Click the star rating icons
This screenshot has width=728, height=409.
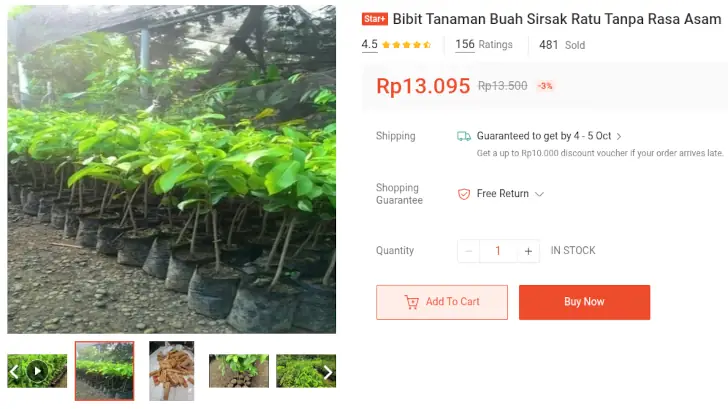406,45
